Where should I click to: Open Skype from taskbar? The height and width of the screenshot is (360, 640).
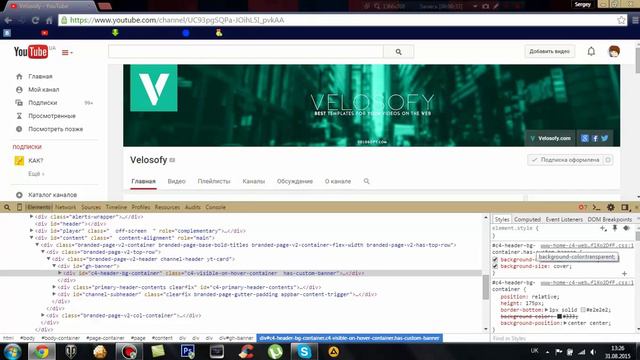[x=304, y=351]
